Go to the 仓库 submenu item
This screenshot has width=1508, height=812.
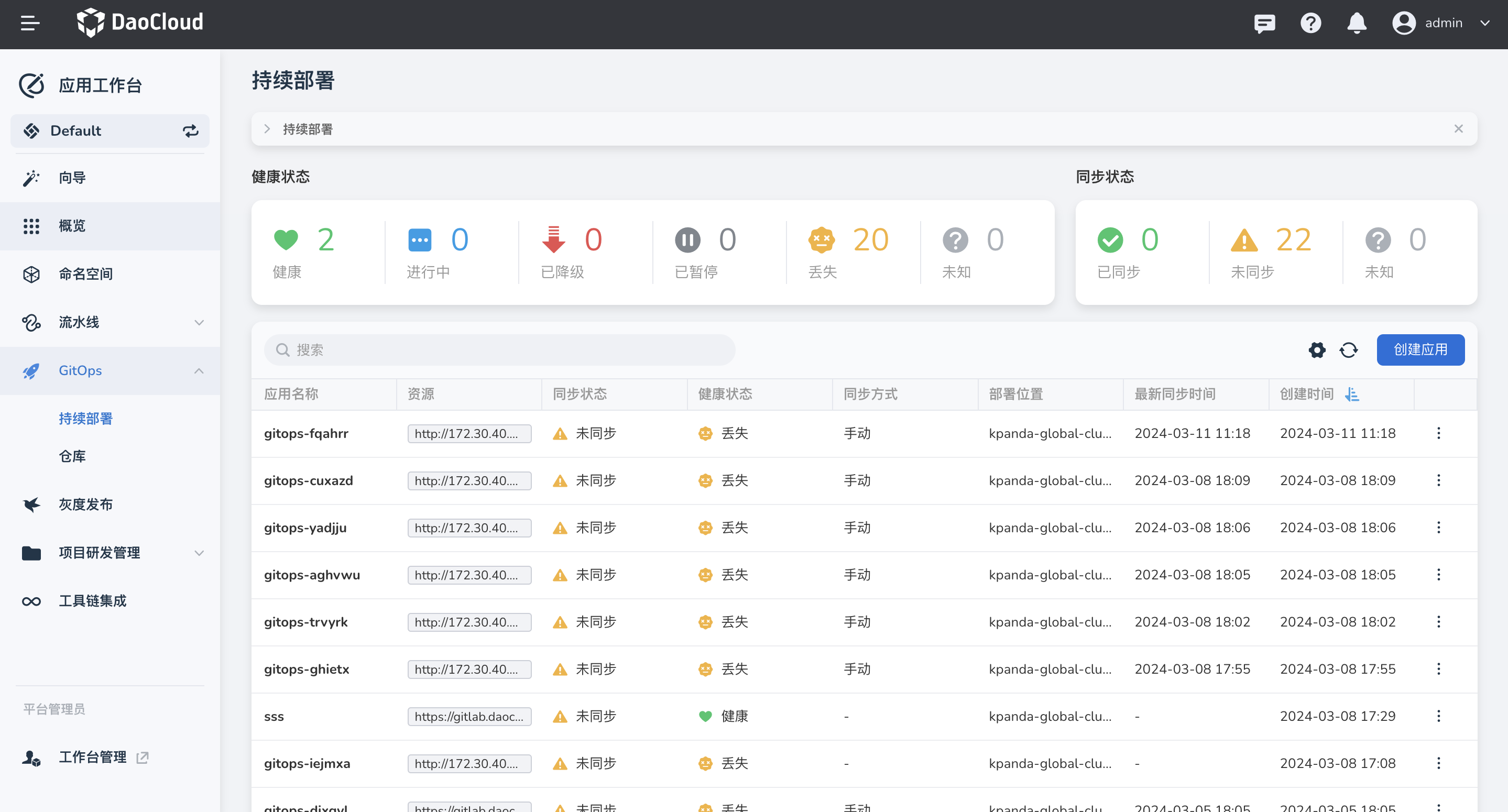[x=72, y=456]
